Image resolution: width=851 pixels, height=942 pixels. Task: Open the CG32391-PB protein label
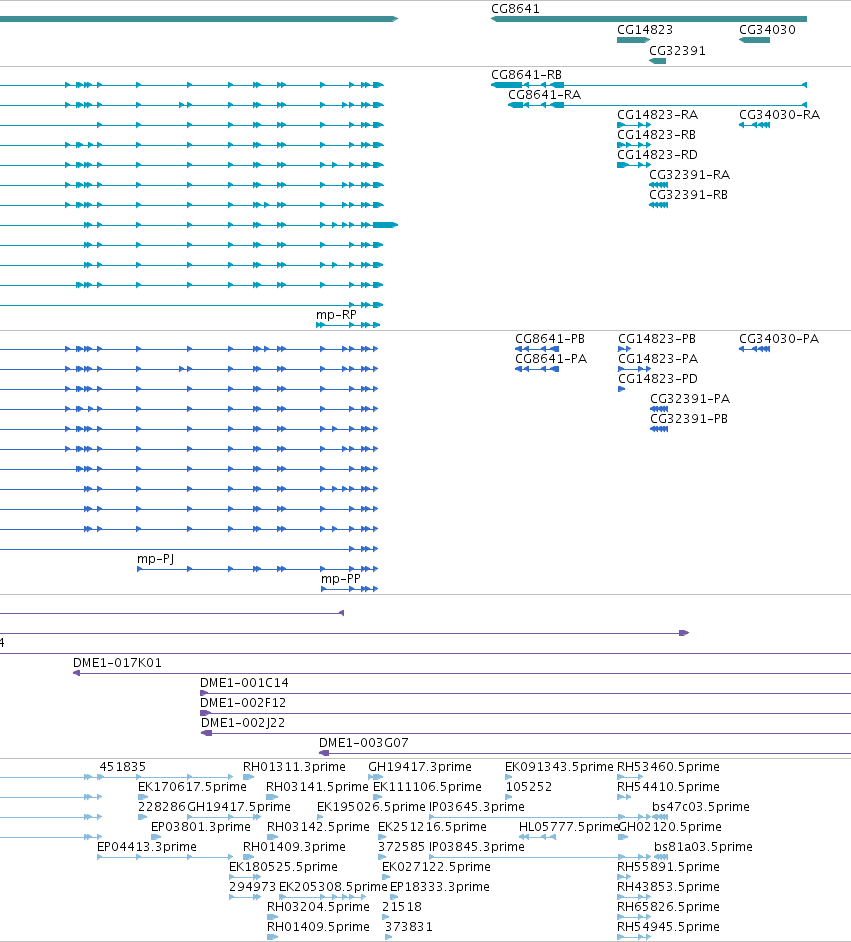689,419
